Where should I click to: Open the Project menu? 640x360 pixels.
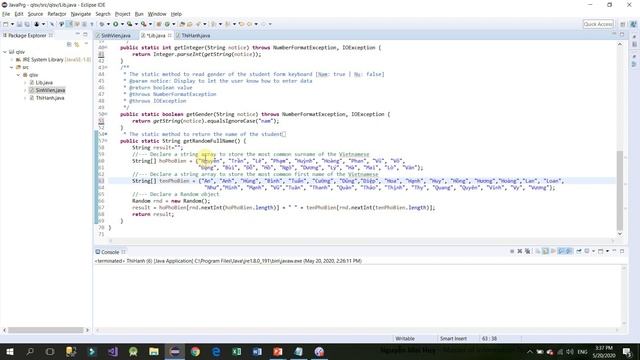click(122, 14)
